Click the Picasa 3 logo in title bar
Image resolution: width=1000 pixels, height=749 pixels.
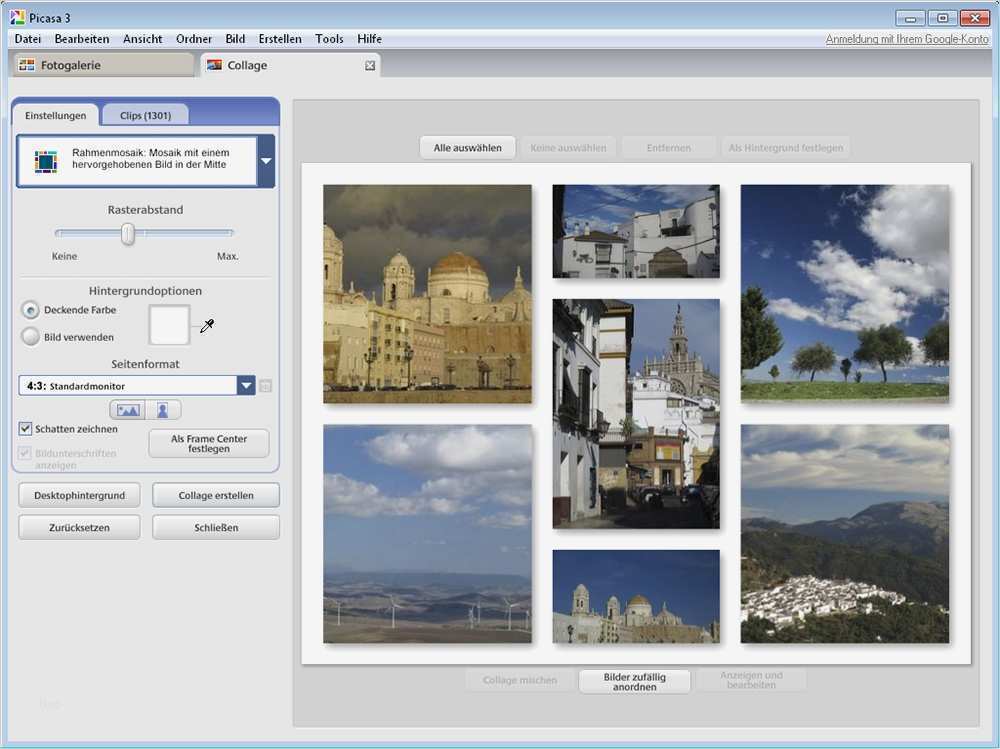click(17, 18)
